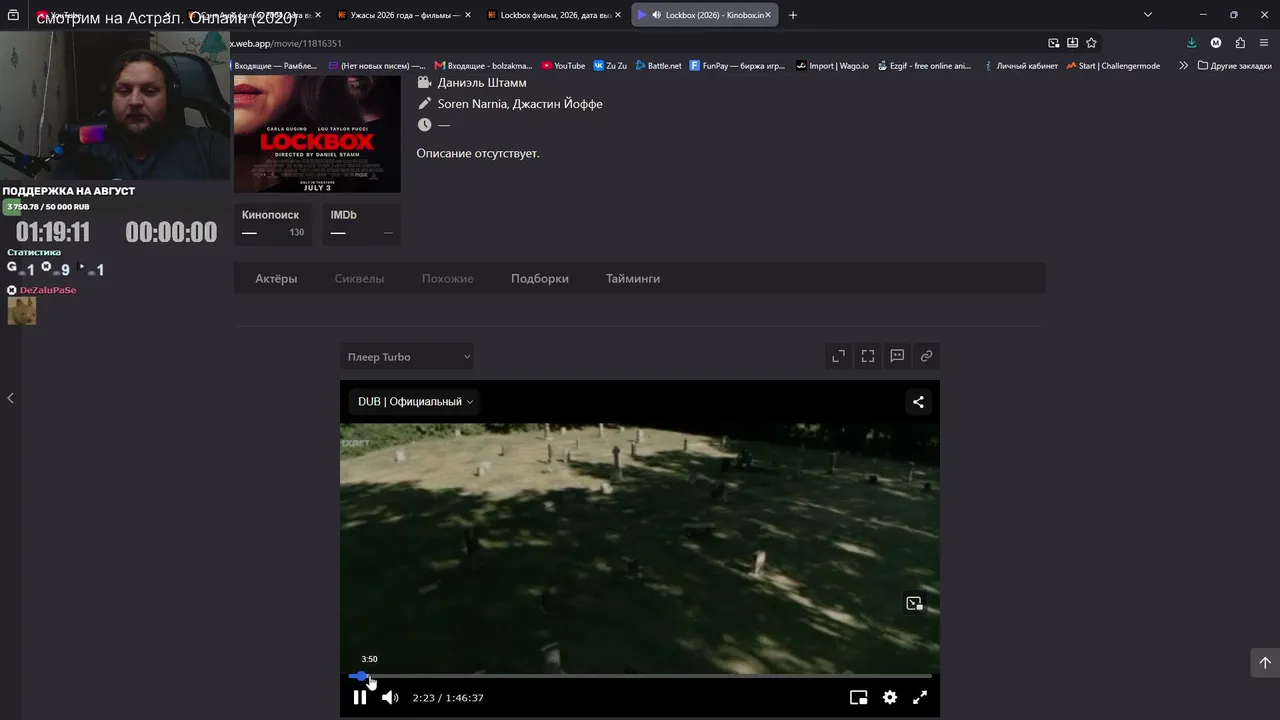Show more bookmarks with the double chevron

point(1183,66)
